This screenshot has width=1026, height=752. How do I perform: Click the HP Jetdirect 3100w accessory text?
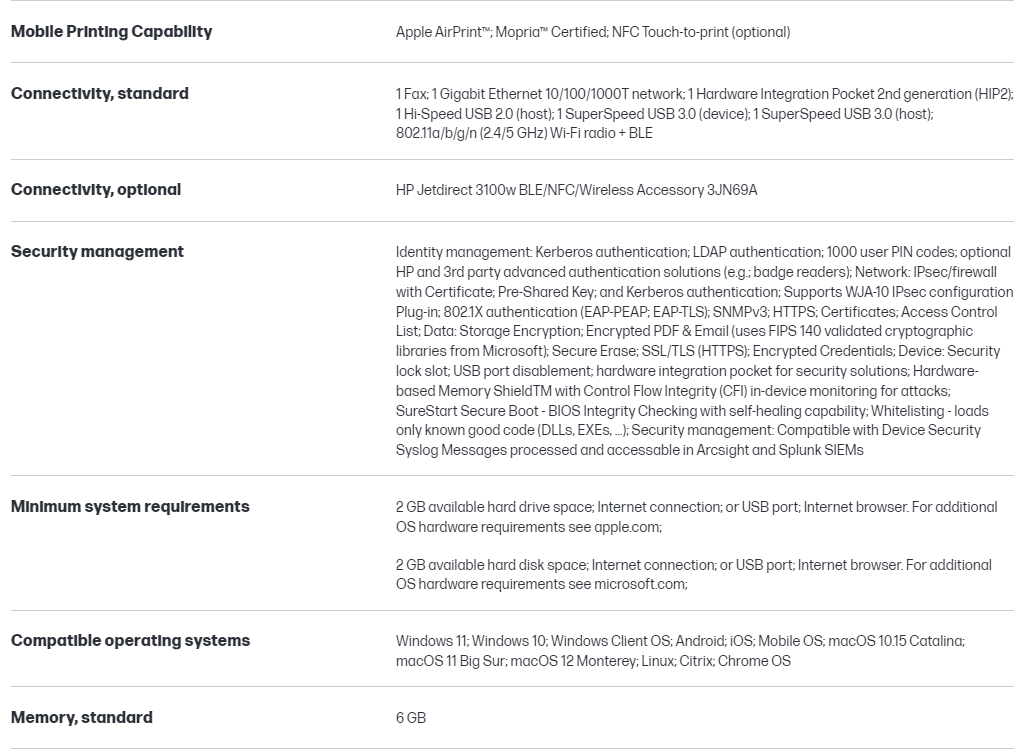(x=576, y=190)
